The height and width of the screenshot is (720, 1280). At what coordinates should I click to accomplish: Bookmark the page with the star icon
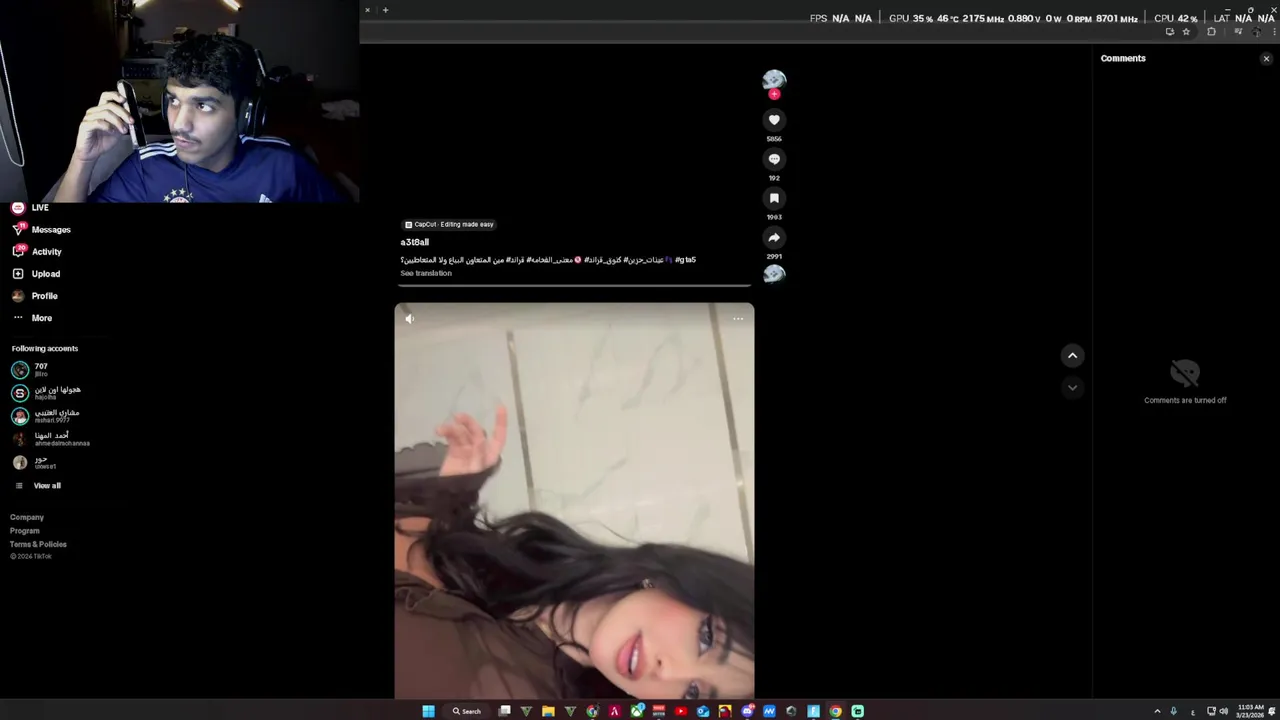pyautogui.click(x=1186, y=32)
